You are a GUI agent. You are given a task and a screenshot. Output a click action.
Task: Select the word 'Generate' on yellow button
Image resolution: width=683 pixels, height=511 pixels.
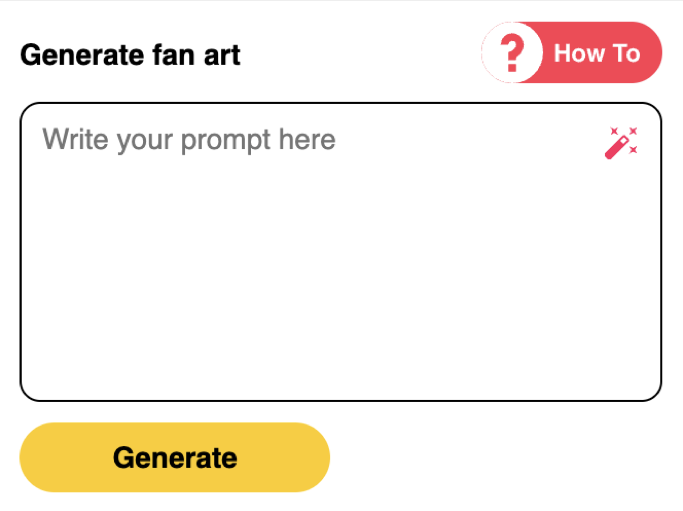(x=175, y=458)
